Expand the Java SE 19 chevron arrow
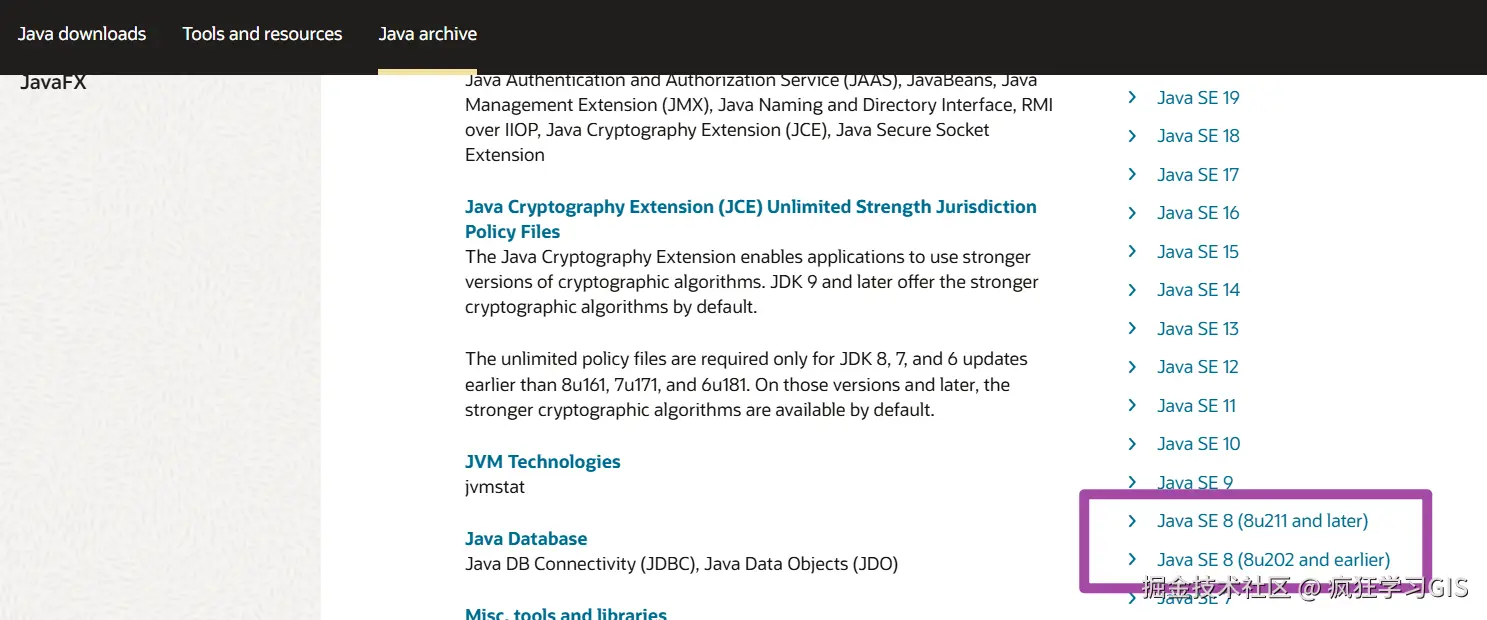Viewport: 1487px width, 620px height. [1132, 97]
